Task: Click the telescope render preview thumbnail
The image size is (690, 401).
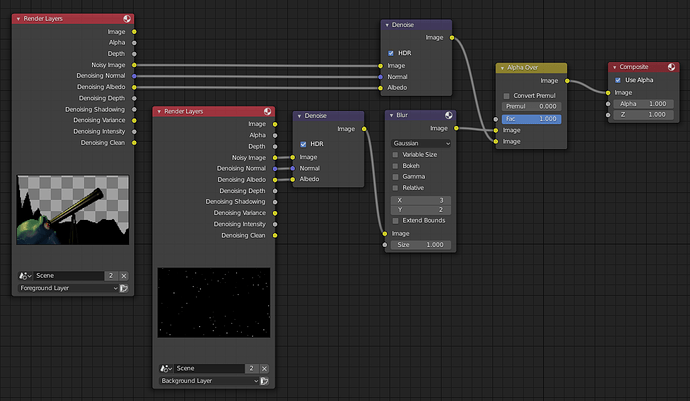Action: pyautogui.click(x=73, y=210)
